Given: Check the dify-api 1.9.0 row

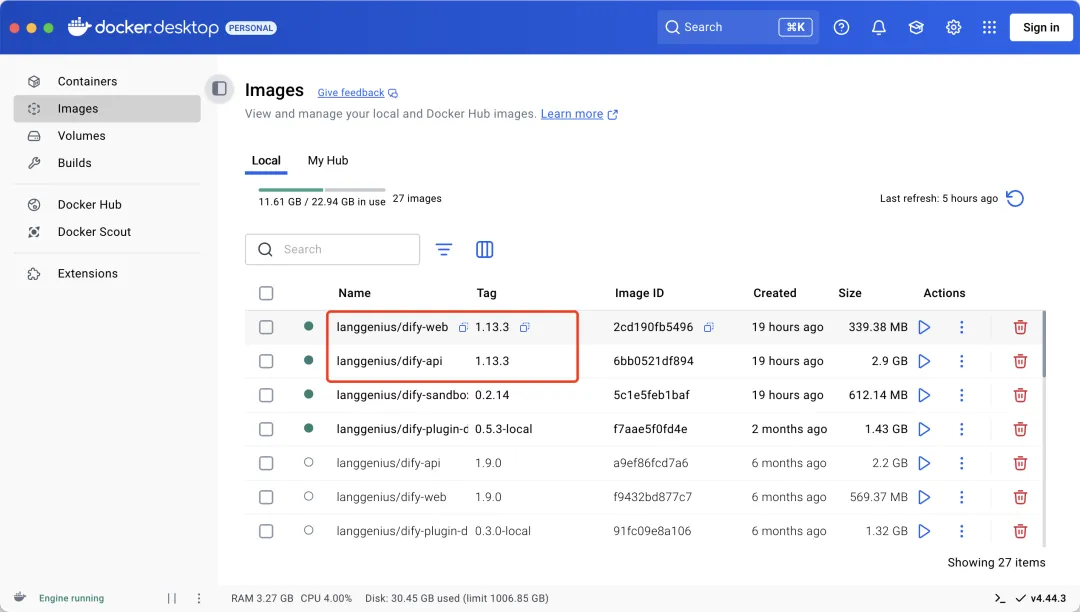Looking at the screenshot, I should click(266, 463).
